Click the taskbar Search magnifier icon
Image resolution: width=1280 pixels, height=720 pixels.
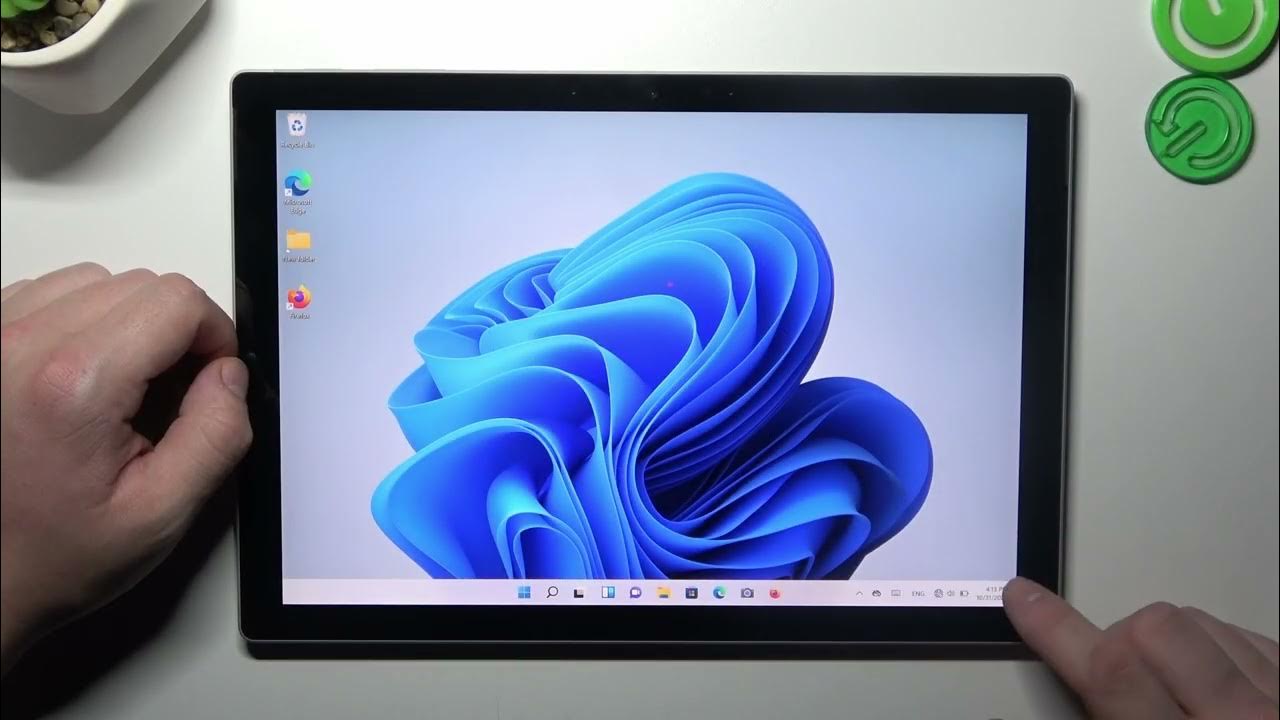coord(552,593)
